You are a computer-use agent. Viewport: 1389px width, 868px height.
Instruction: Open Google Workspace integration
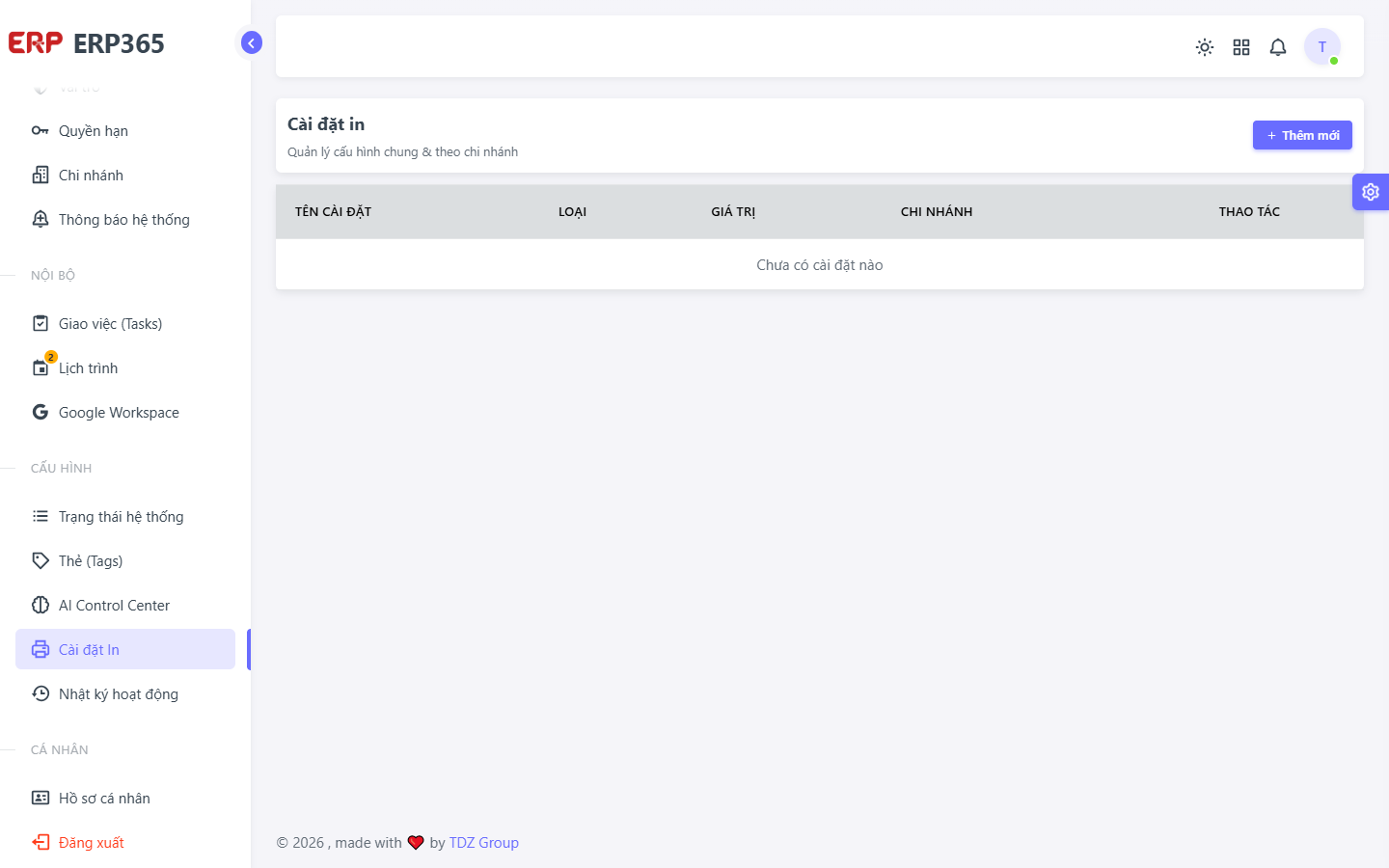(125, 413)
